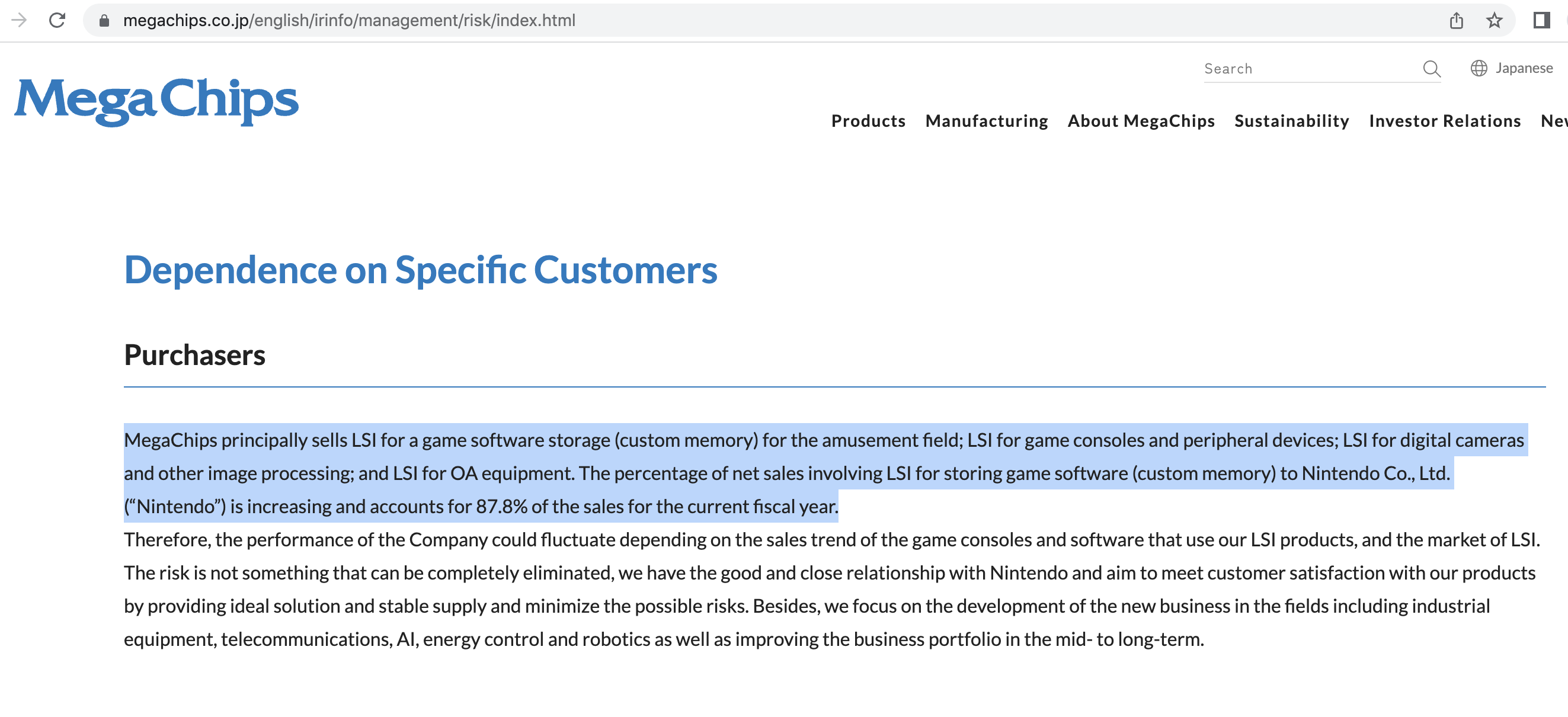Focus the browser address bar
The image size is (1568, 717).
point(731,21)
